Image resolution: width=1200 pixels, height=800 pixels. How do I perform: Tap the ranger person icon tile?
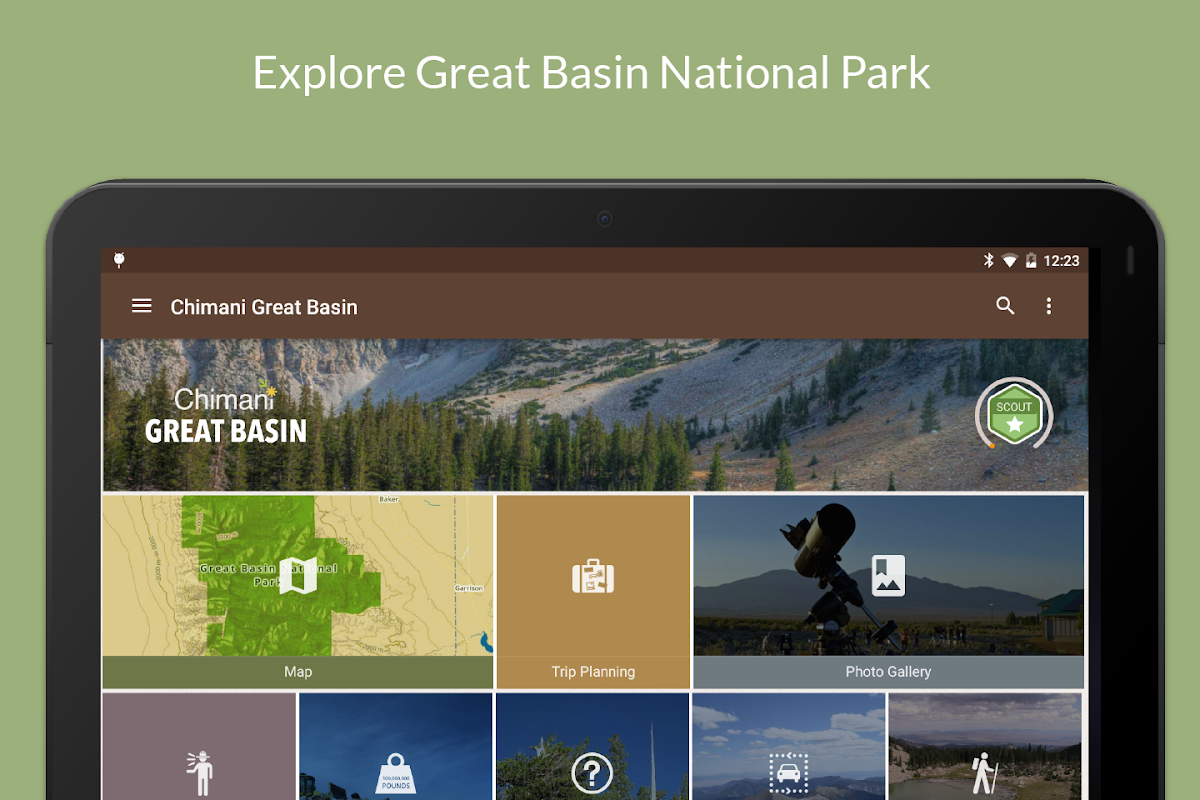point(199,747)
